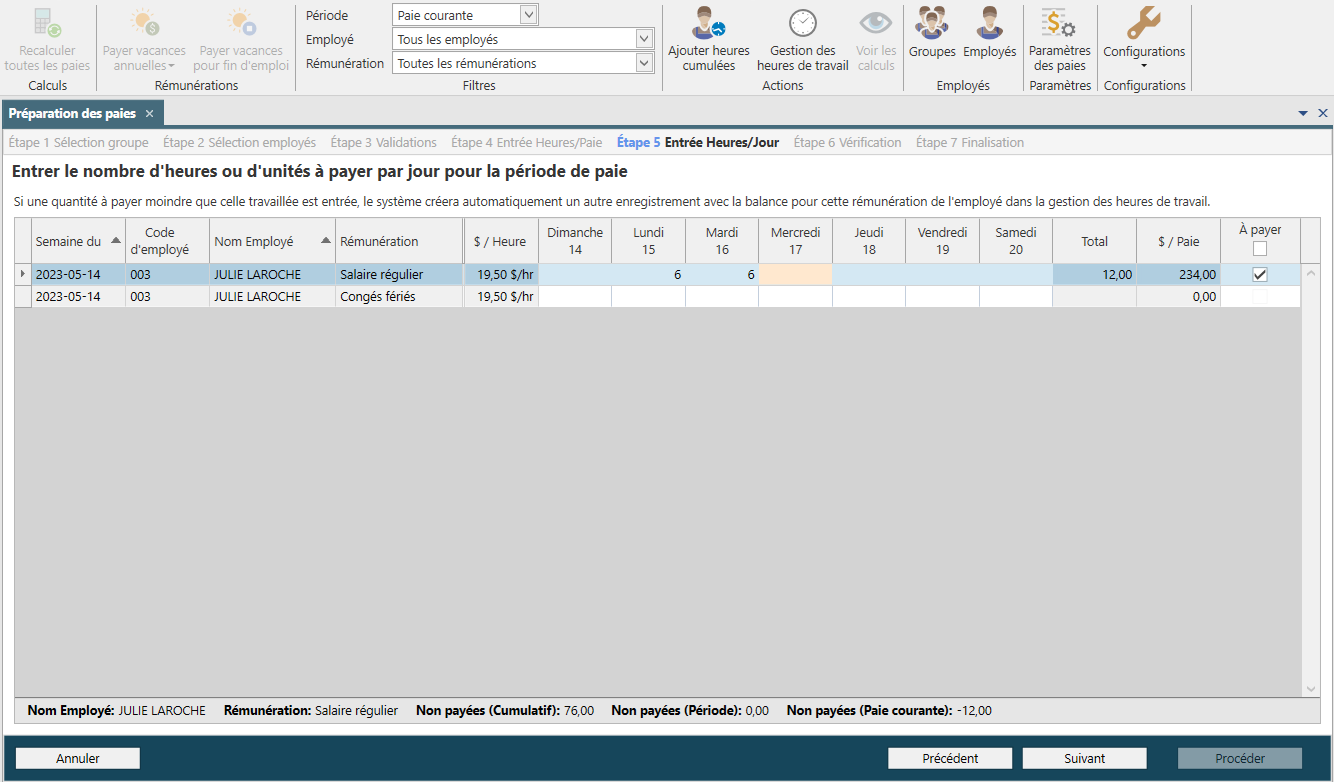Viewport: 1334px width, 782px height.
Task: Select Étape 2 Sélection employés
Action: [239, 143]
